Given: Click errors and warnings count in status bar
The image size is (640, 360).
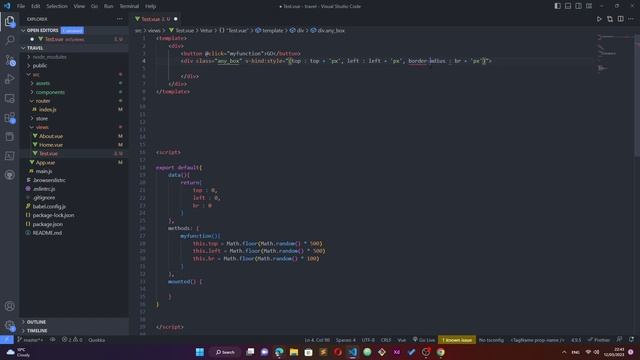Looking at the screenshot, I should (x=72, y=340).
